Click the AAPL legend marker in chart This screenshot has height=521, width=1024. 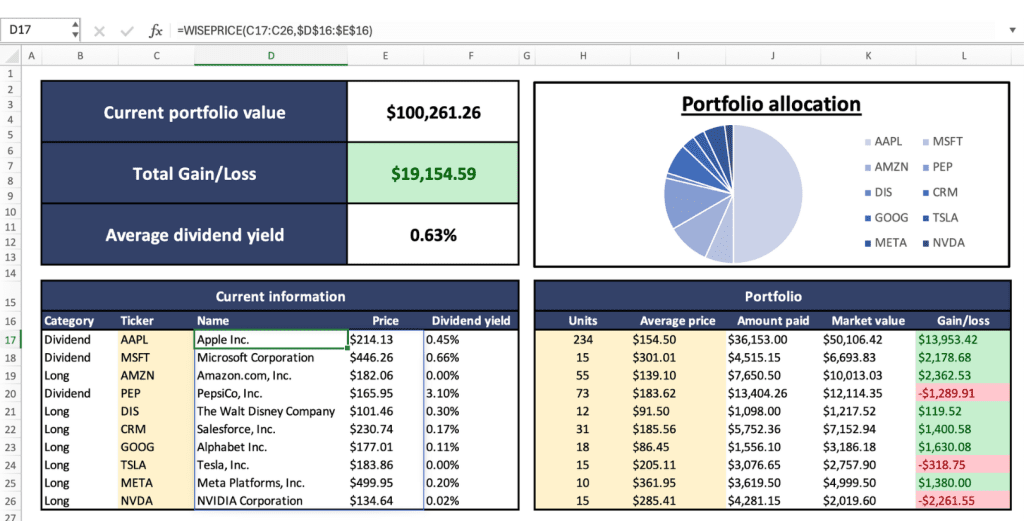click(x=864, y=142)
